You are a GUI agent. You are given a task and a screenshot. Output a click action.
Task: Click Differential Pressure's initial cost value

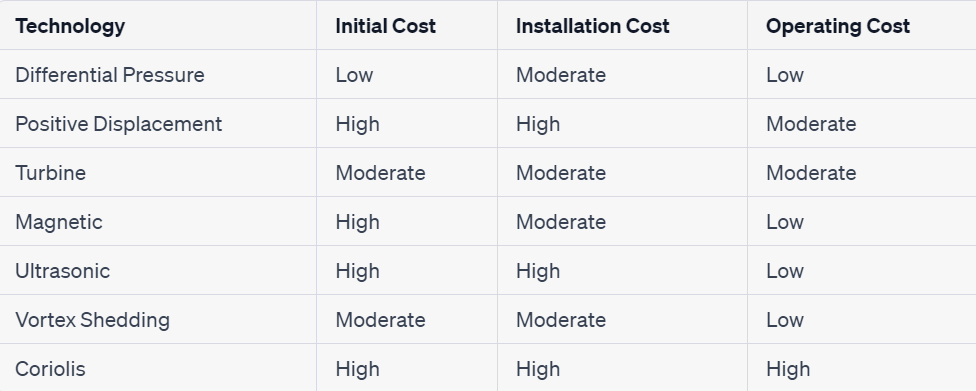354,75
